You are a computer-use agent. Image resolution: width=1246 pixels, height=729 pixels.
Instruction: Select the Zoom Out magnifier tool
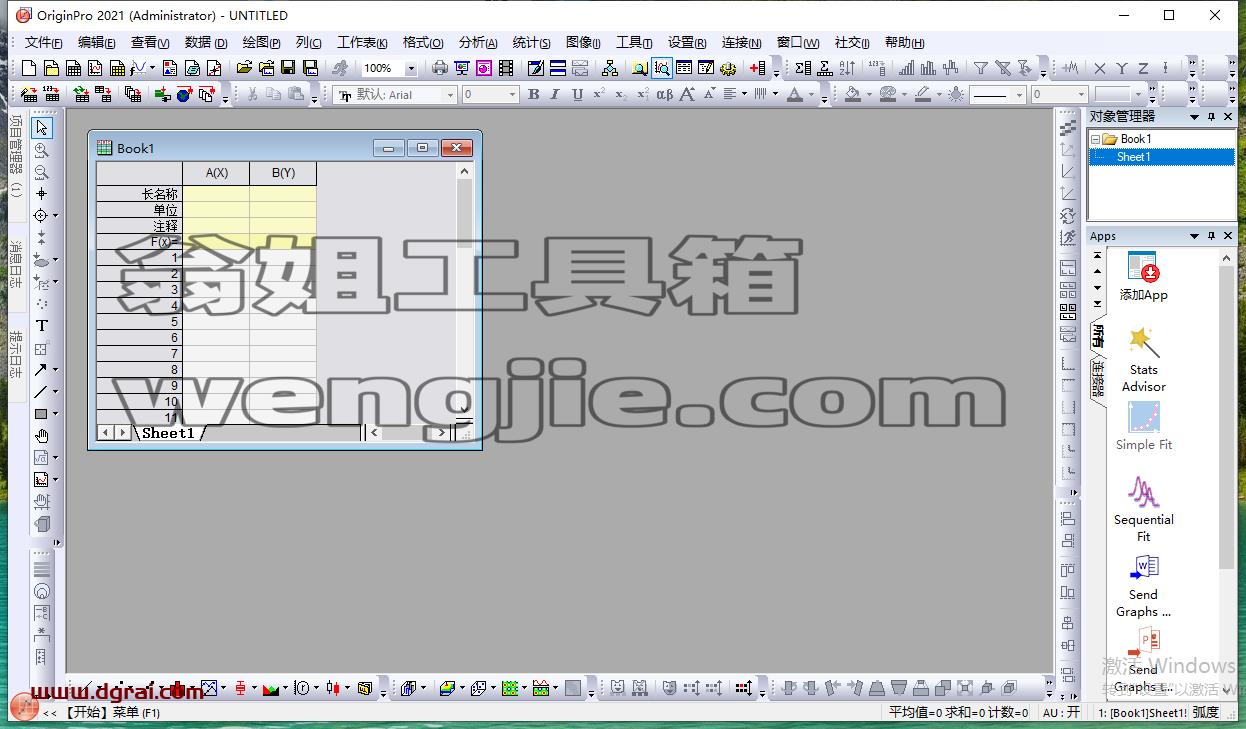point(41,172)
